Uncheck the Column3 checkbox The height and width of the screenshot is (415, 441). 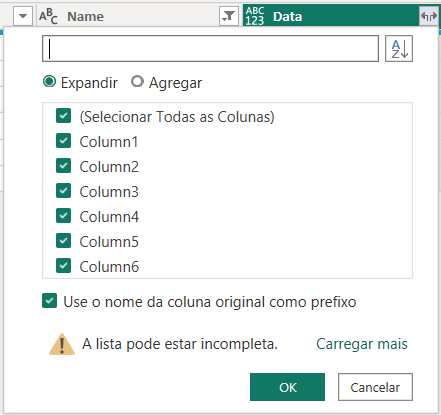click(63, 191)
